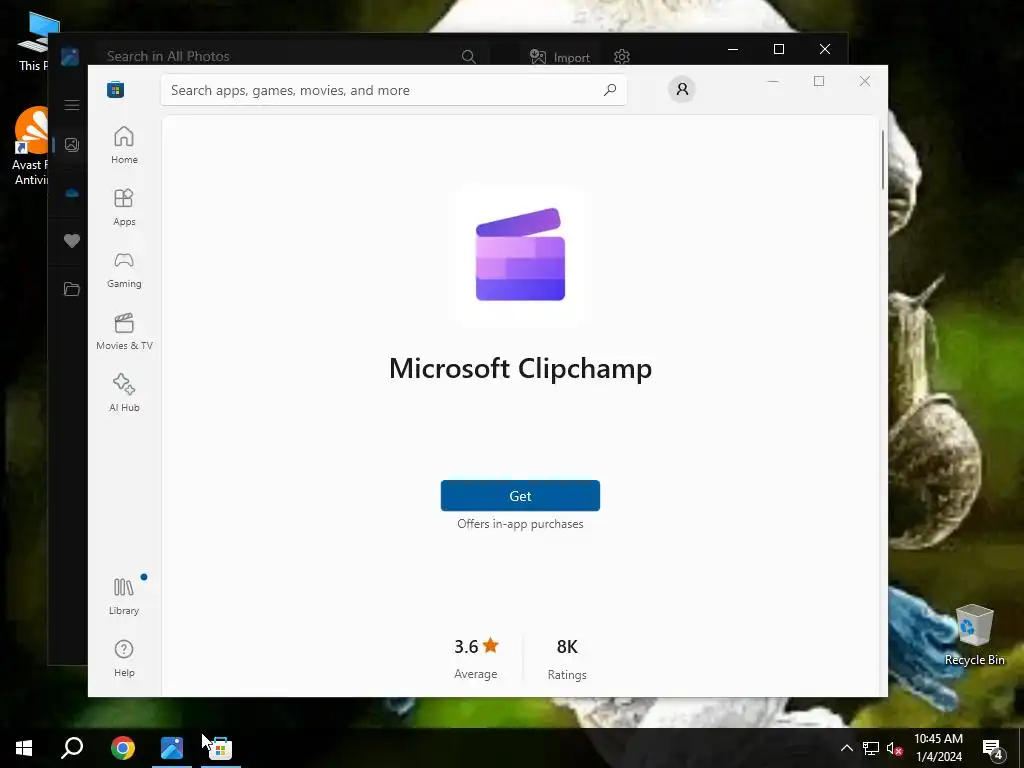Open Library in Store sidebar
Screen dimensions: 1024x768
coord(124,596)
